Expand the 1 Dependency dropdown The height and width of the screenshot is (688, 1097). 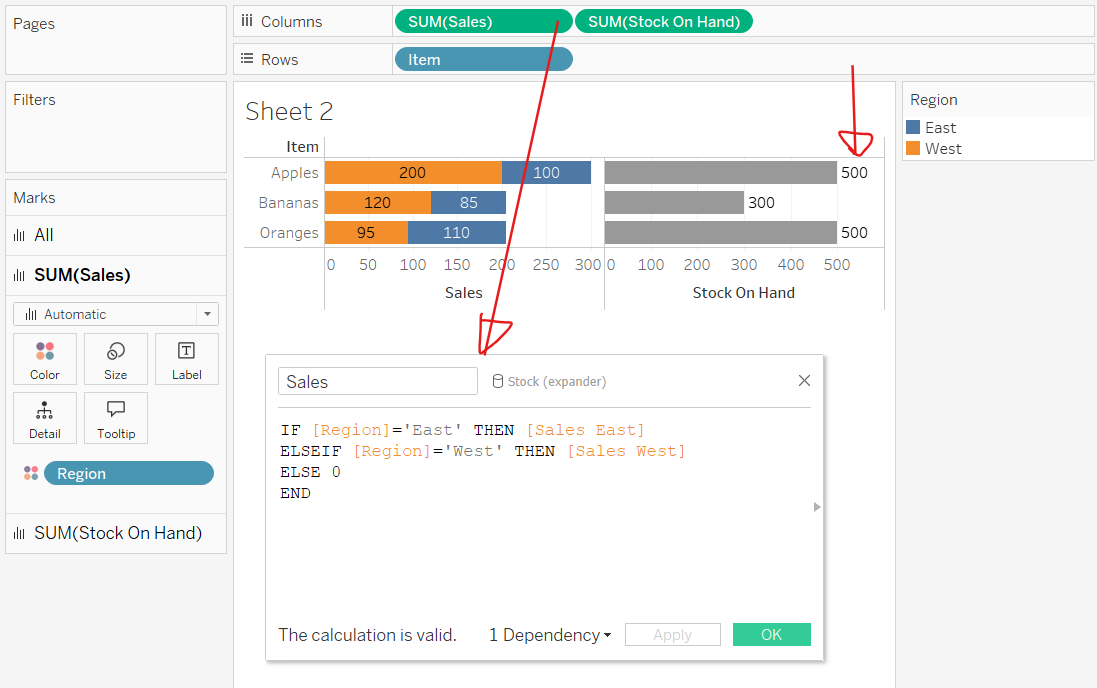[549, 635]
